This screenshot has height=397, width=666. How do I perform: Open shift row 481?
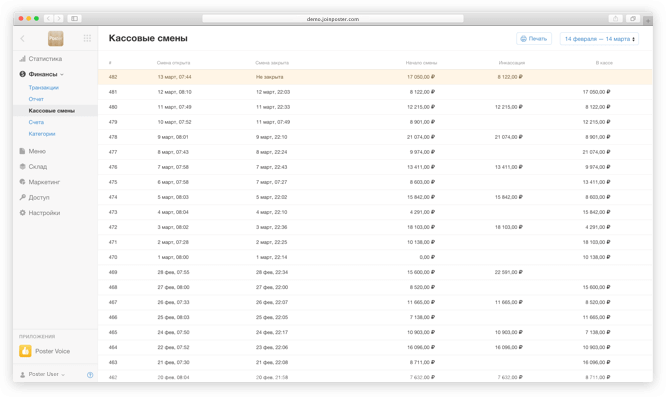click(x=375, y=92)
